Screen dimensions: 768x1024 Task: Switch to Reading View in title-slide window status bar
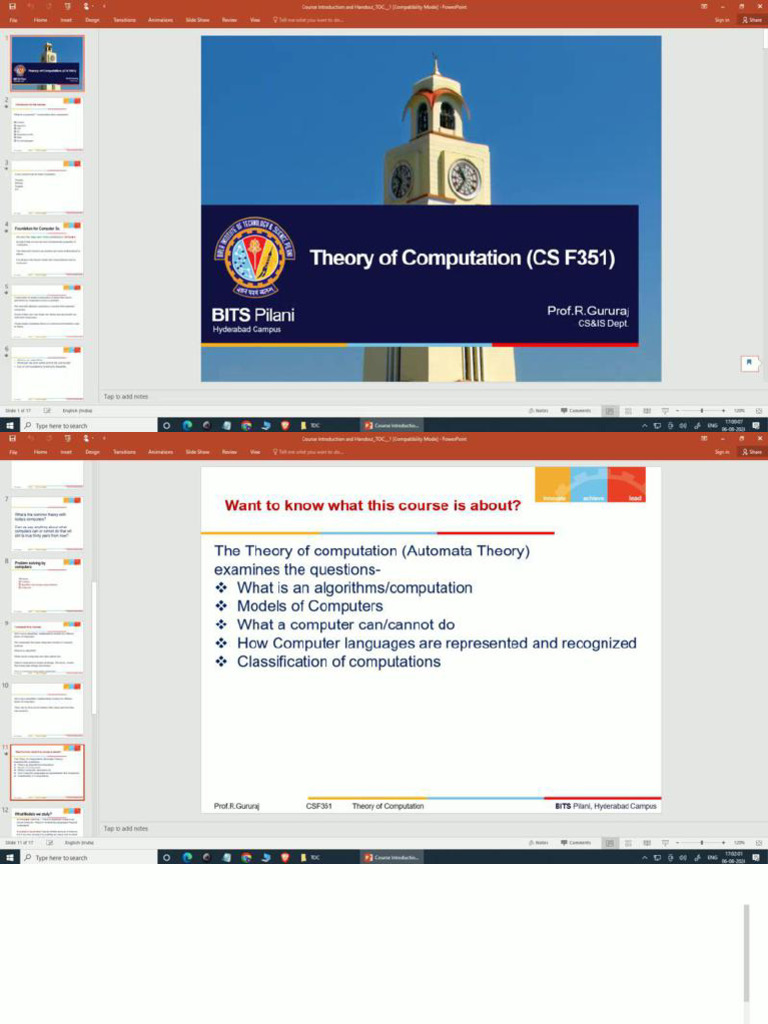[x=647, y=411]
